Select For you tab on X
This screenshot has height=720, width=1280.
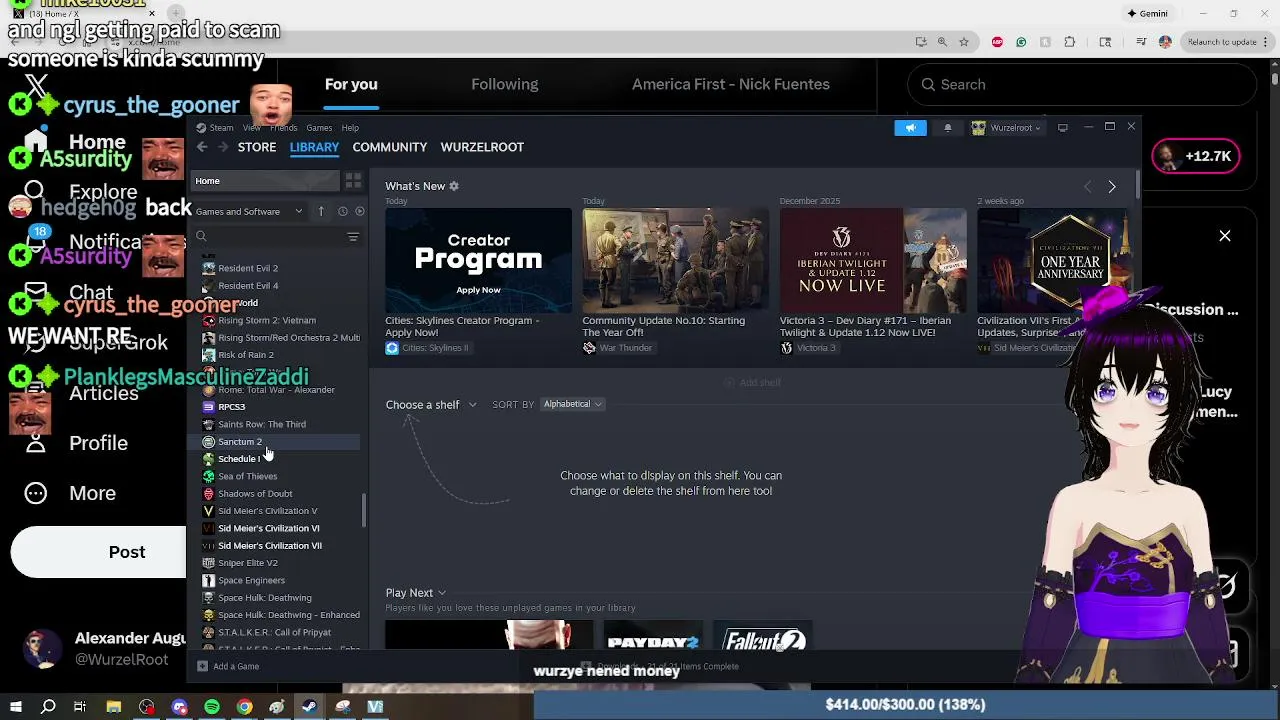[x=351, y=84]
